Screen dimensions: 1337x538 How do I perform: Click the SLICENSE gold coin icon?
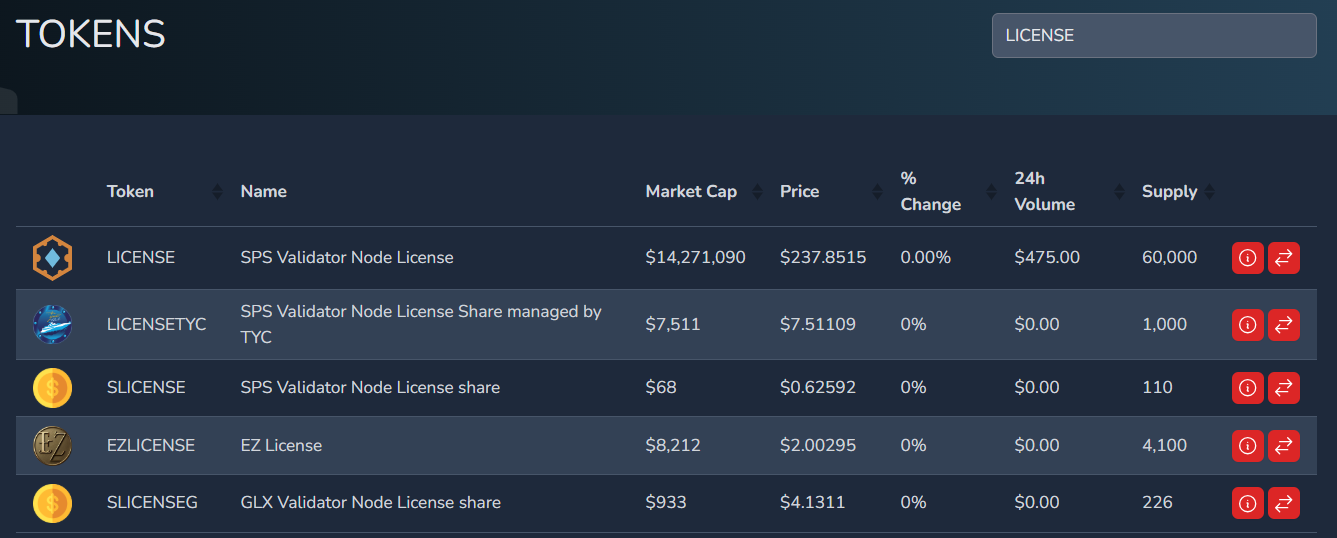(x=52, y=388)
